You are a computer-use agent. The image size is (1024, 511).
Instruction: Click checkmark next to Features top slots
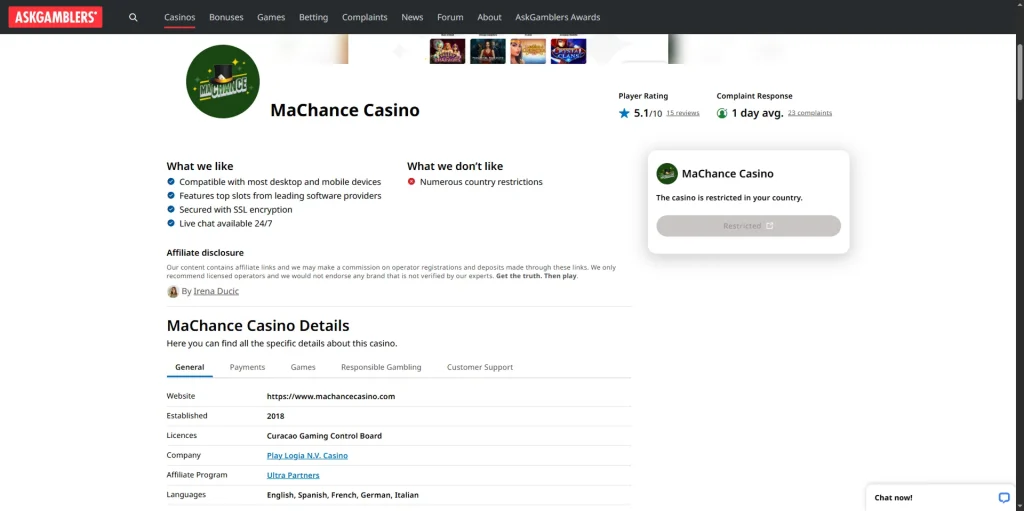171,195
